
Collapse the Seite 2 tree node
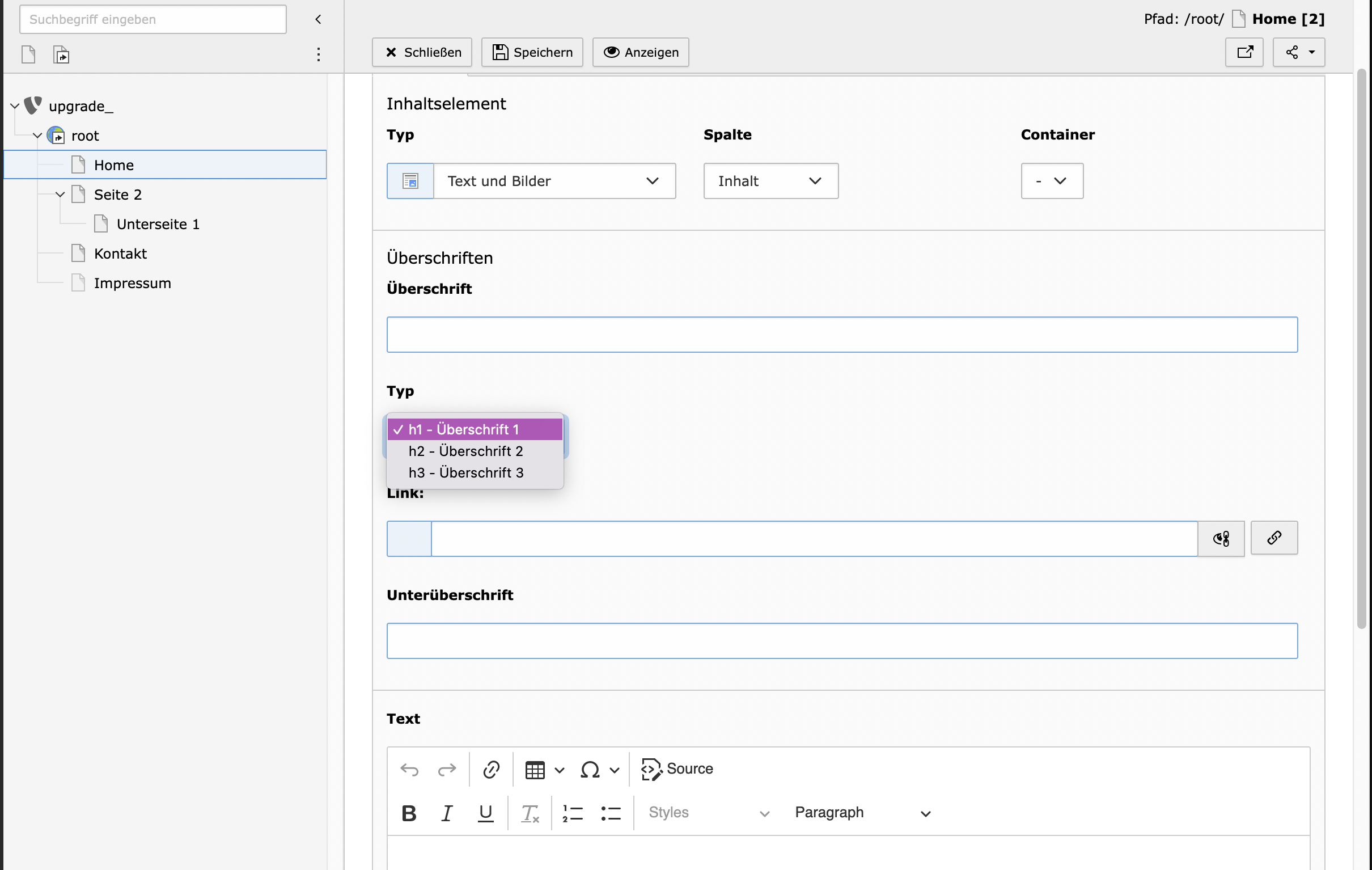click(x=60, y=195)
